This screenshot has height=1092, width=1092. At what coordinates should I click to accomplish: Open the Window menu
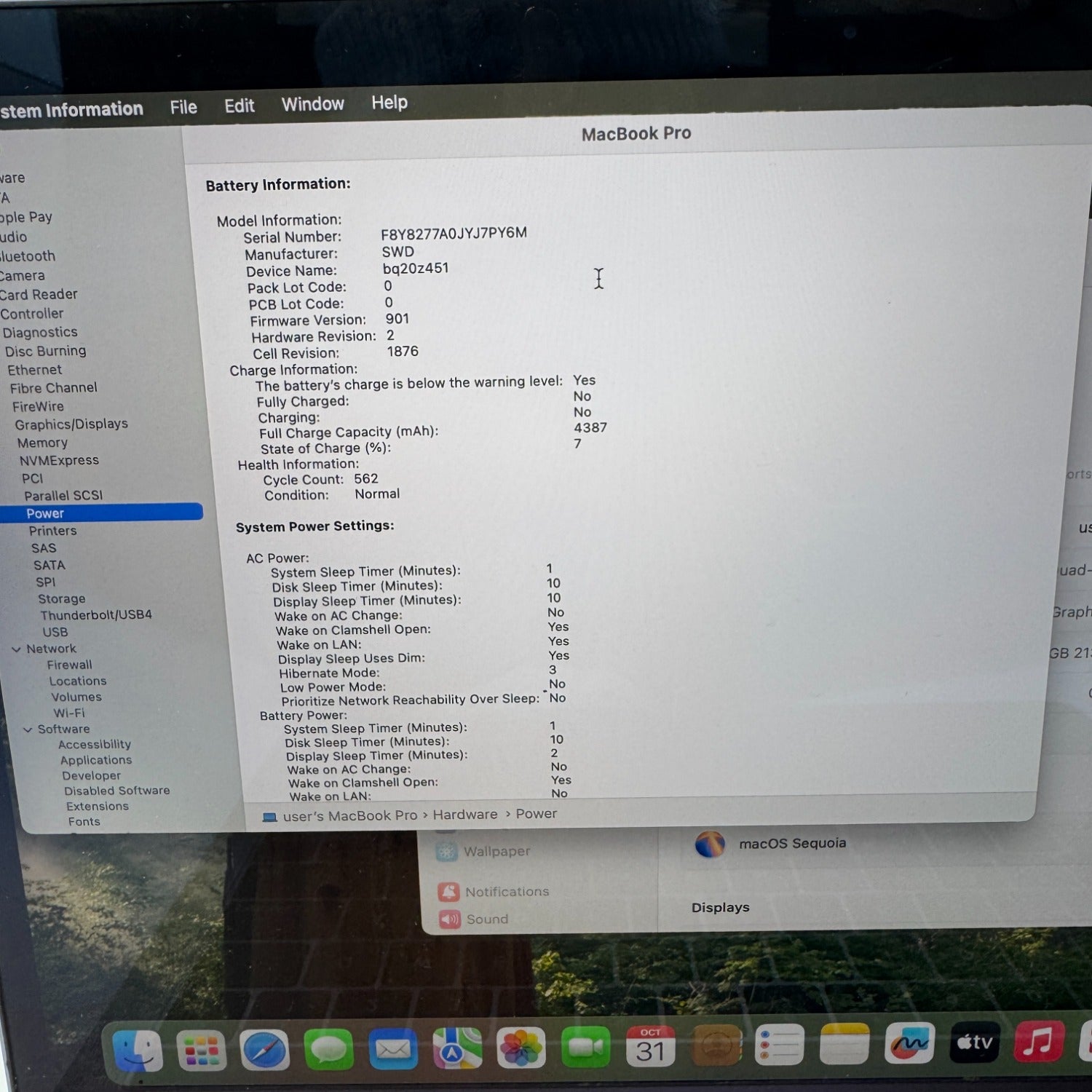point(312,104)
